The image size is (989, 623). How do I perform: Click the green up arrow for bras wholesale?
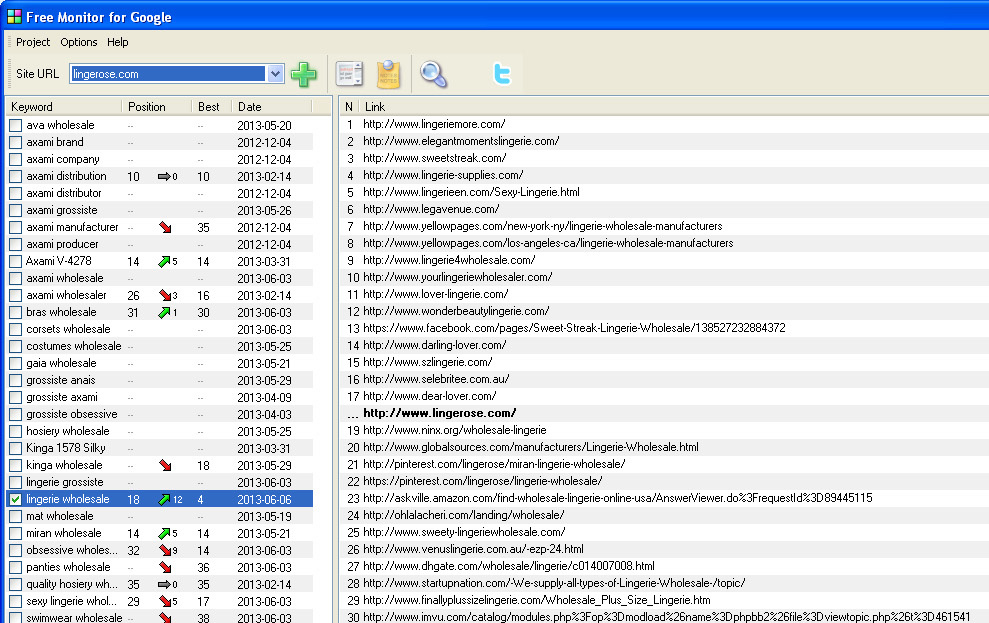(164, 312)
